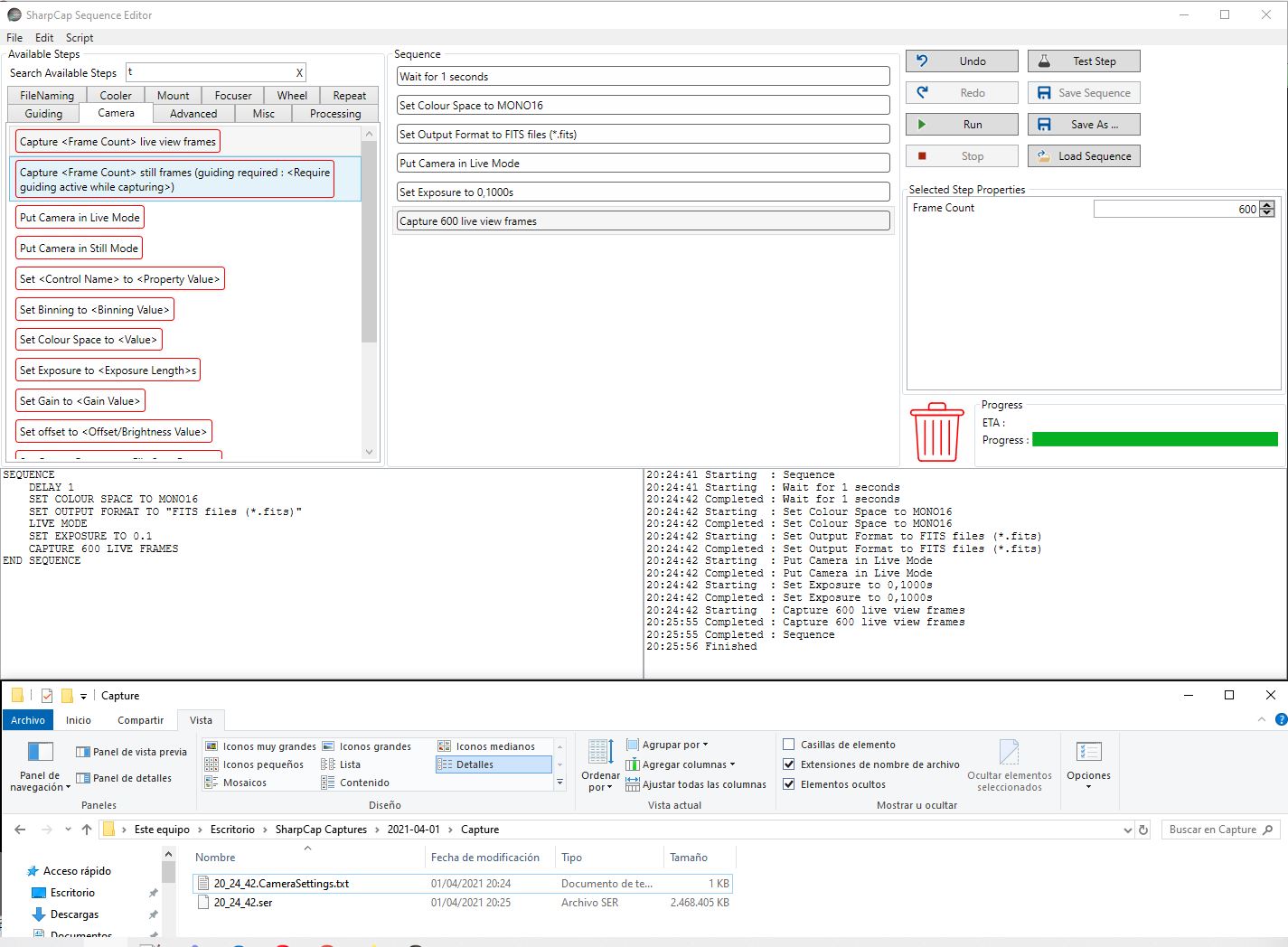Run the sequence with Run button
The image size is (1288, 947).
point(962,125)
